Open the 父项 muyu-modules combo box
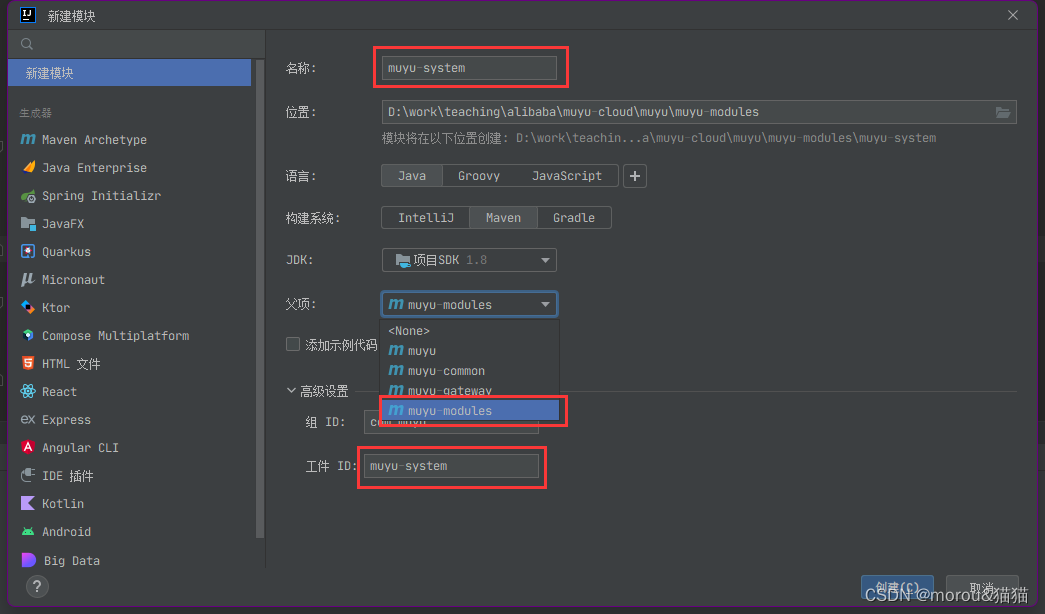 469,304
